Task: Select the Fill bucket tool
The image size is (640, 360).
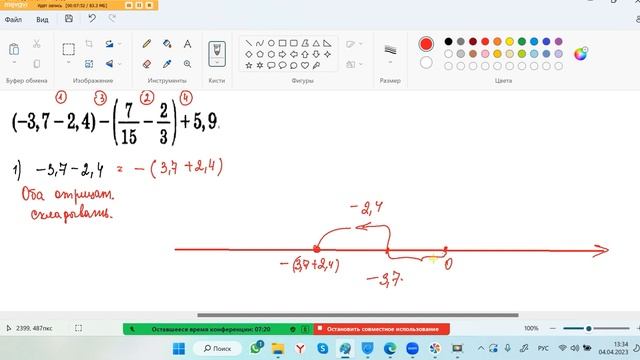Action: tap(167, 44)
